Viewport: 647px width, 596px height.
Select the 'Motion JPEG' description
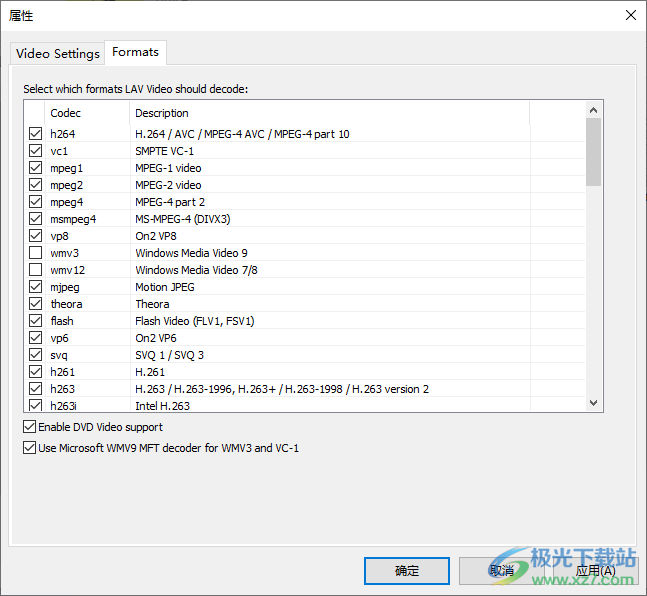[165, 287]
